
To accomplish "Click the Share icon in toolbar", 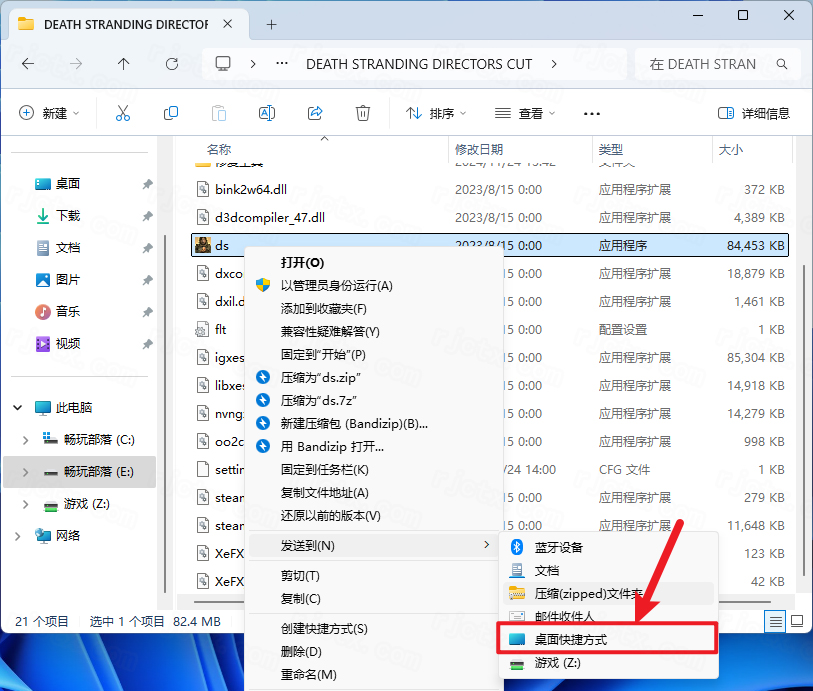I will pos(315,113).
